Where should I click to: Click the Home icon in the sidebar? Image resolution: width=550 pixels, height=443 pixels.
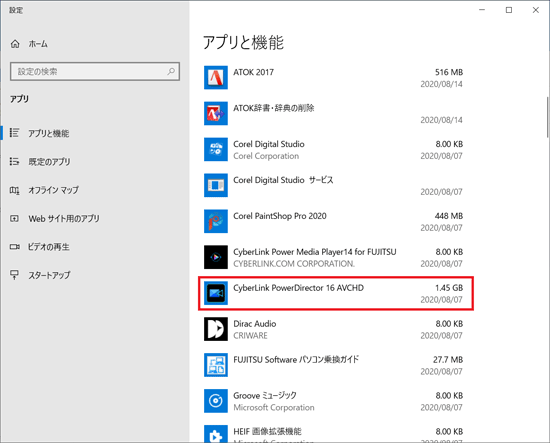[x=15, y=44]
